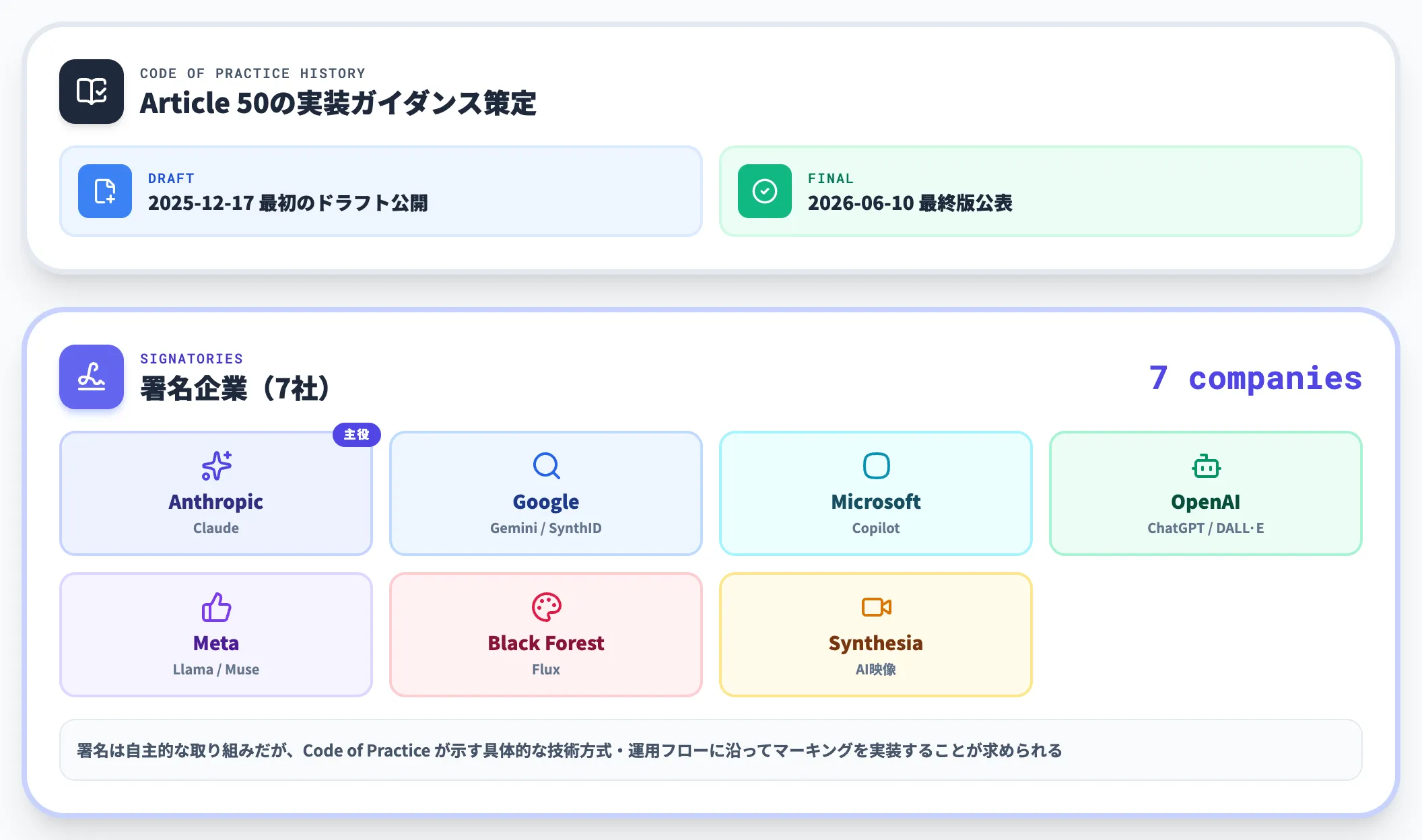Click the 'Flux' product label

point(546,670)
